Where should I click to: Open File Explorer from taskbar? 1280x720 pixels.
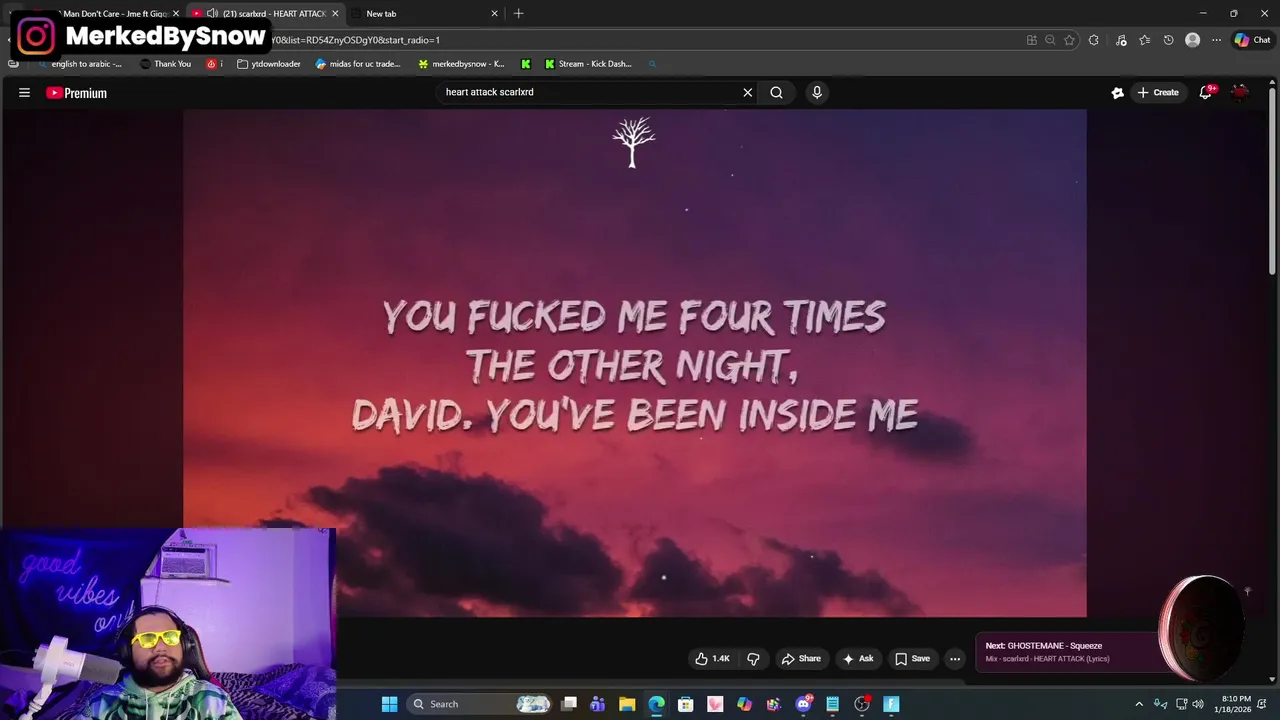point(627,704)
